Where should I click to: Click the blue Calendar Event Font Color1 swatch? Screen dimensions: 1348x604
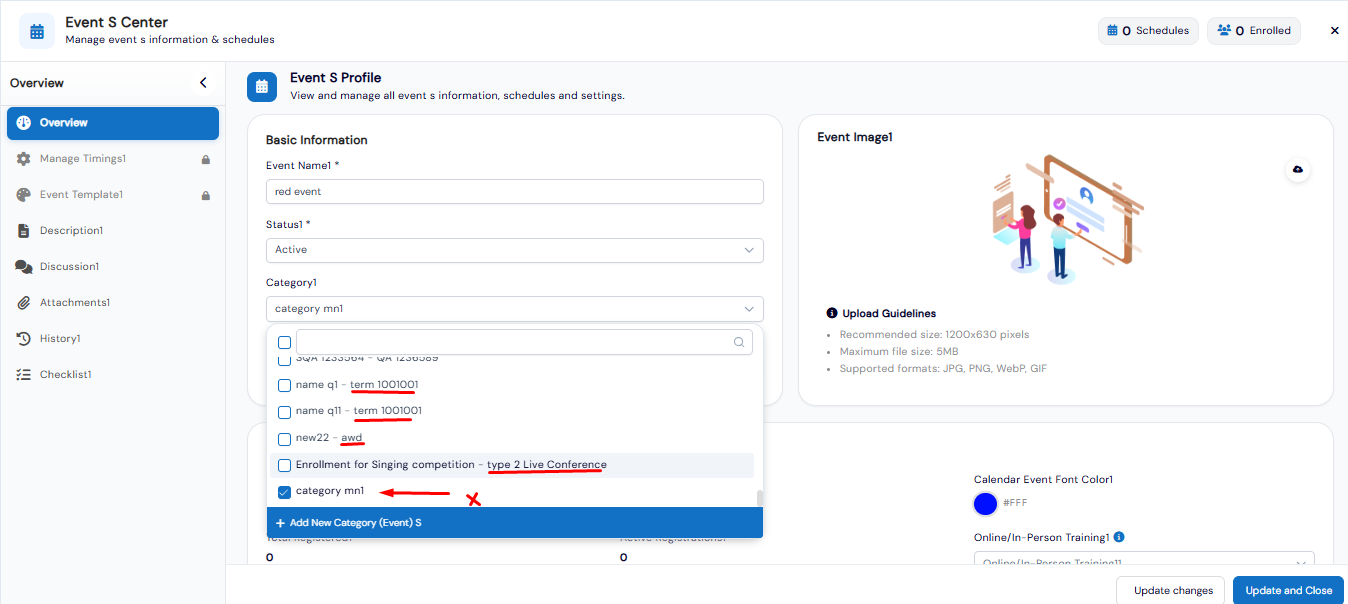point(986,504)
